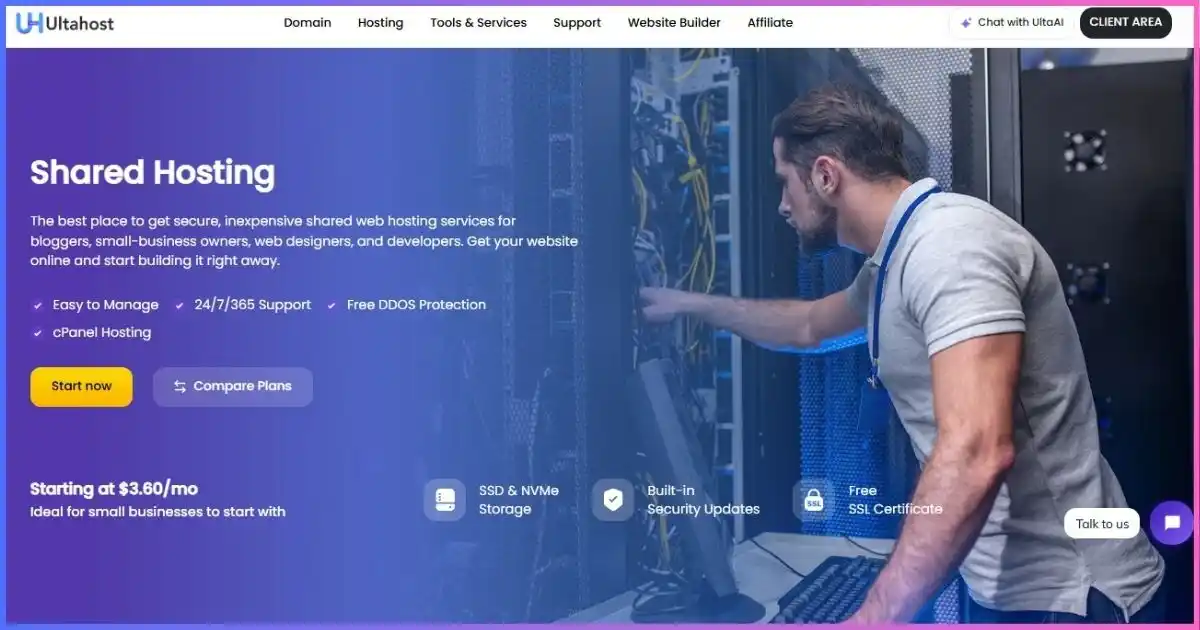Click the Free DDOS Protection text

(x=416, y=305)
